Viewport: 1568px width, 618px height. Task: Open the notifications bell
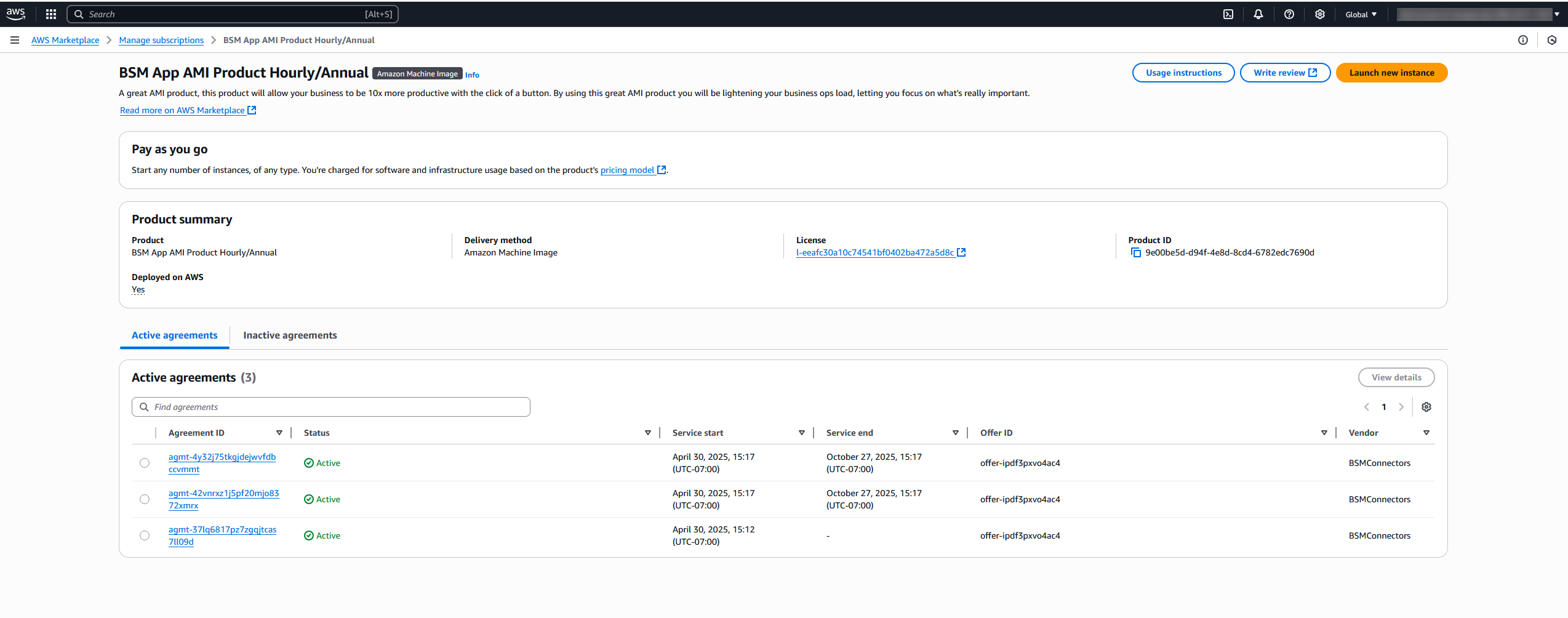1258,14
